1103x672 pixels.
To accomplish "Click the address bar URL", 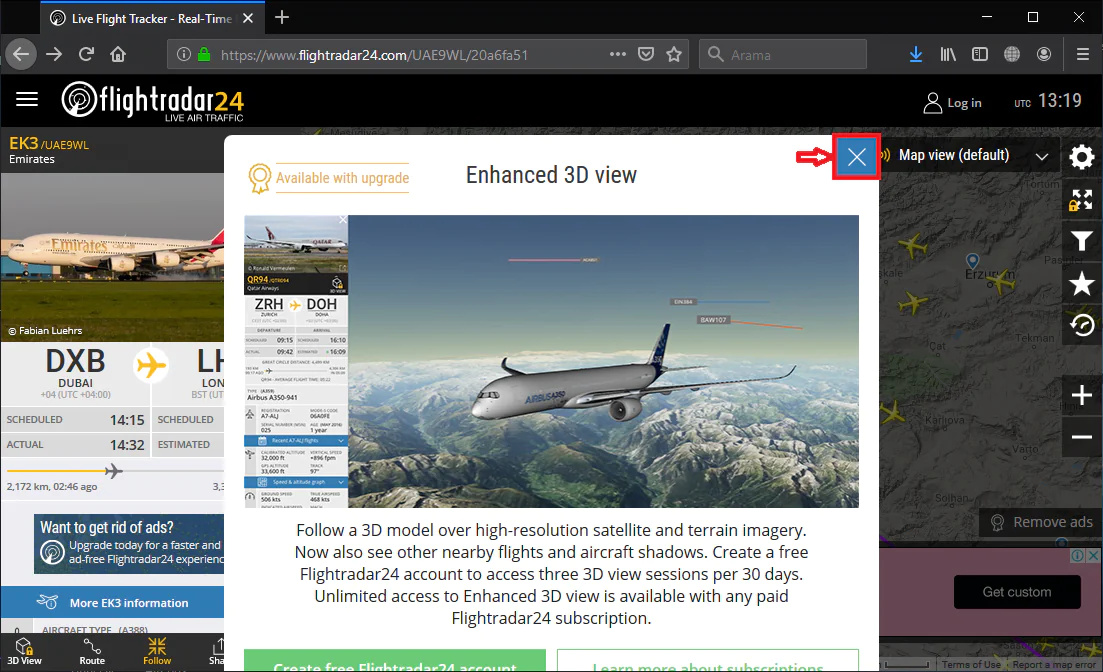I will [374, 55].
